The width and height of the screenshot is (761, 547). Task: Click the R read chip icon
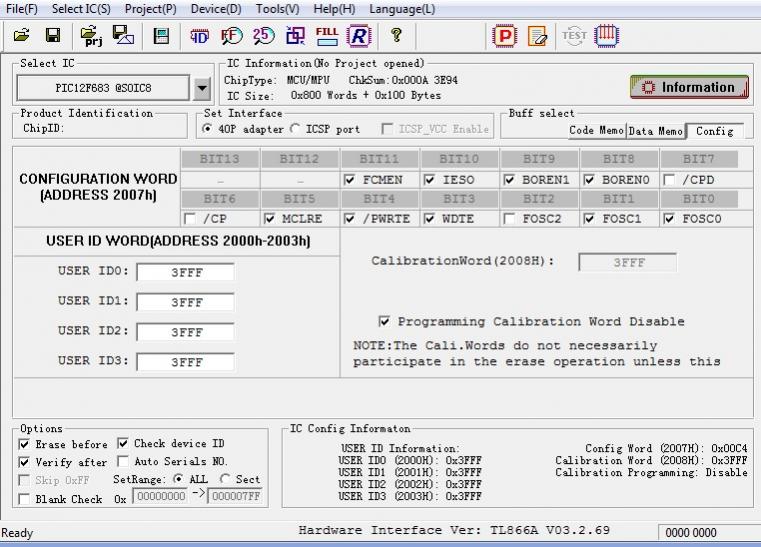point(358,36)
